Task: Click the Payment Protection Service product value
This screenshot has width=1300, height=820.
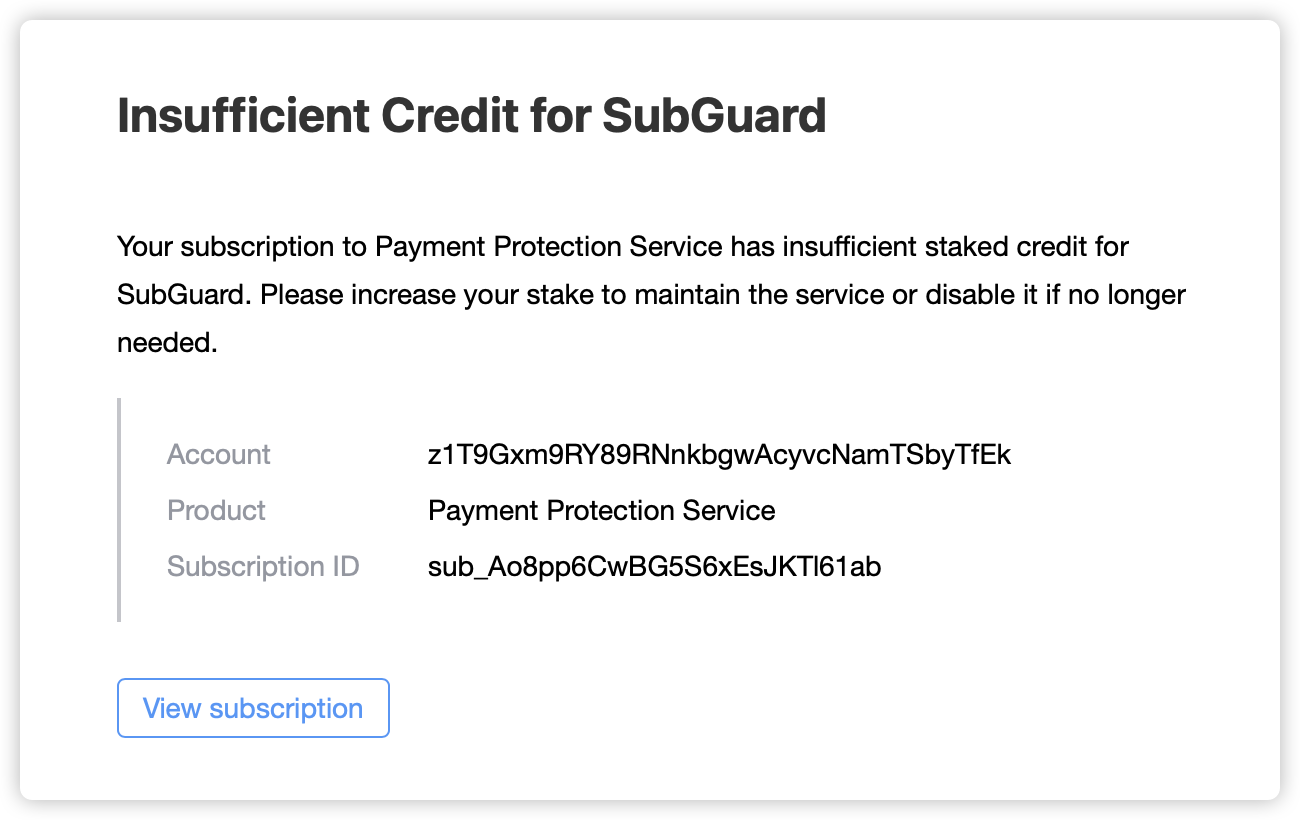Action: pyautogui.click(x=601, y=511)
